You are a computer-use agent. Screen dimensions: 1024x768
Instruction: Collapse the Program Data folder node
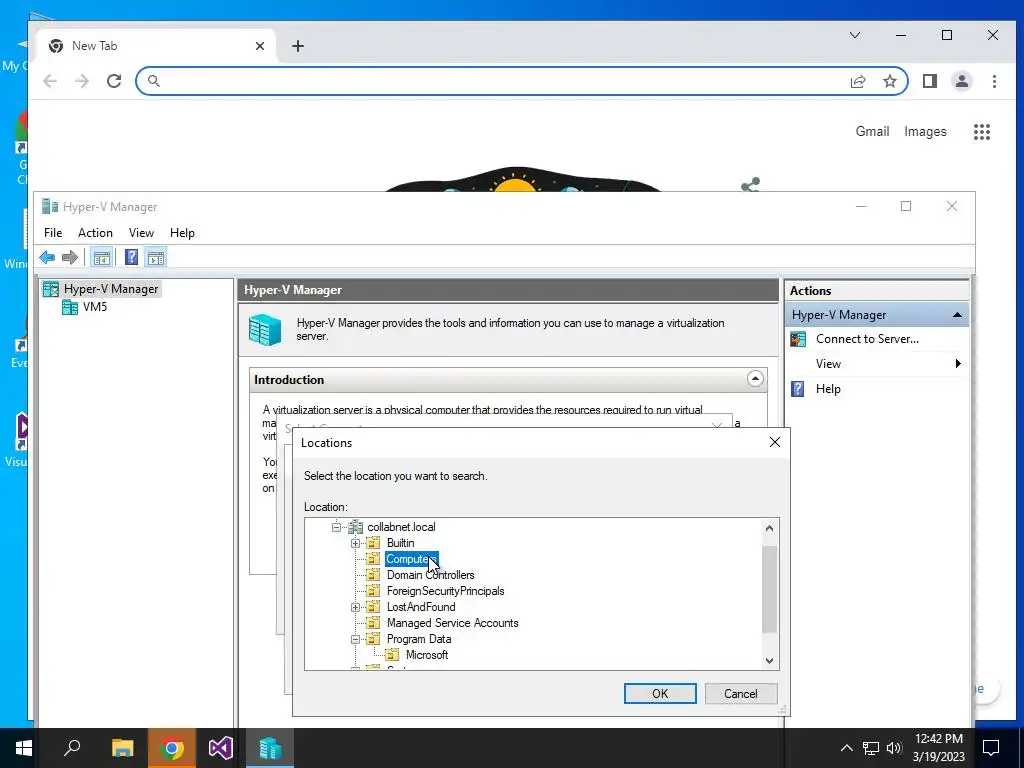coord(355,639)
